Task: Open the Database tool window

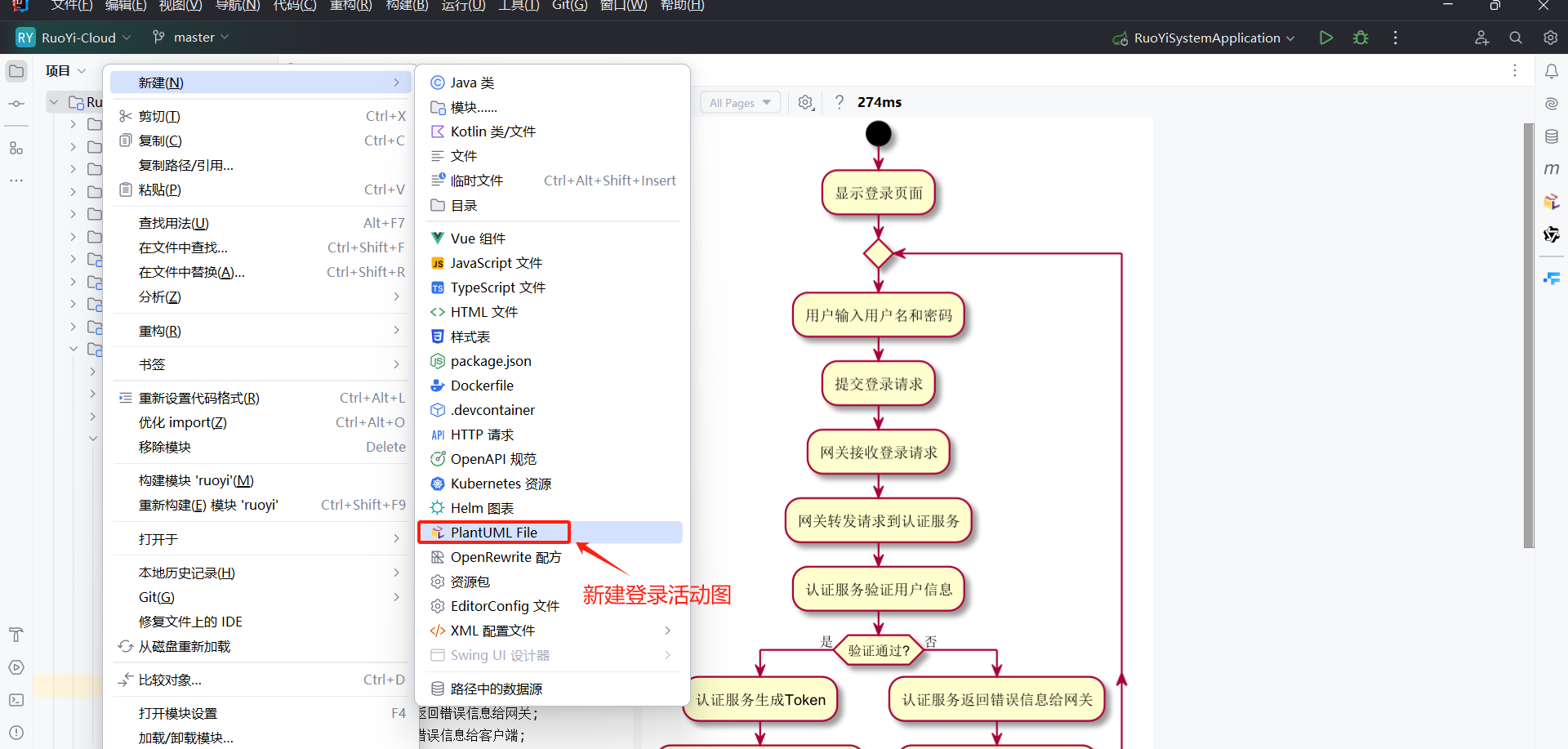Action: 1552,136
